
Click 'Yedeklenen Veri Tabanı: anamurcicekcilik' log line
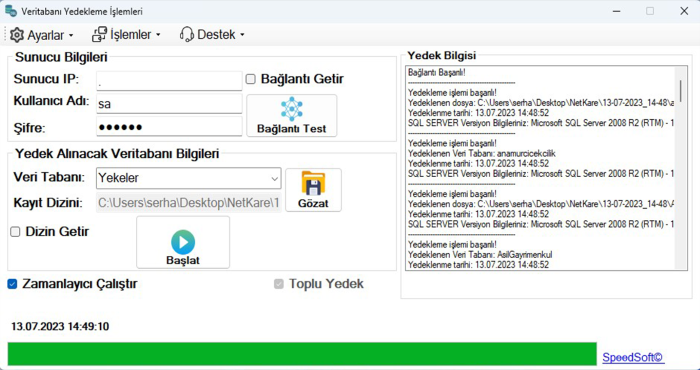click(482, 153)
